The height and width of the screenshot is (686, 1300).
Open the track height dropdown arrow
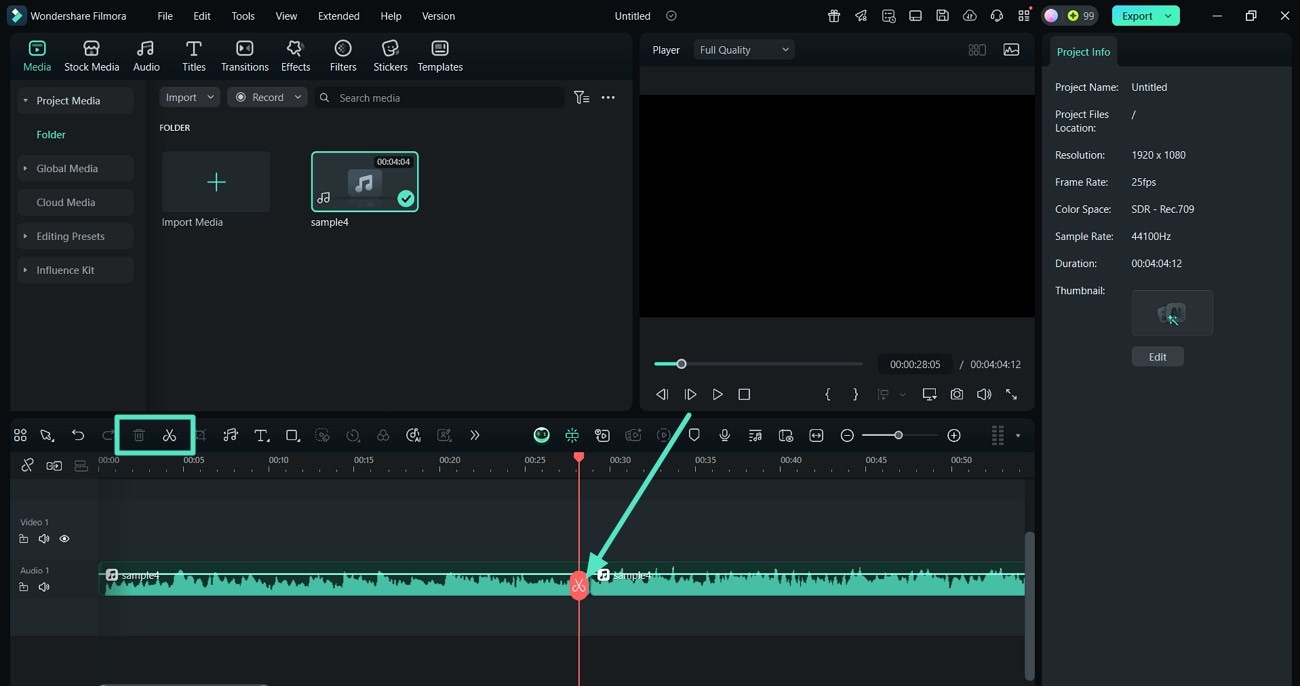tap(1018, 435)
